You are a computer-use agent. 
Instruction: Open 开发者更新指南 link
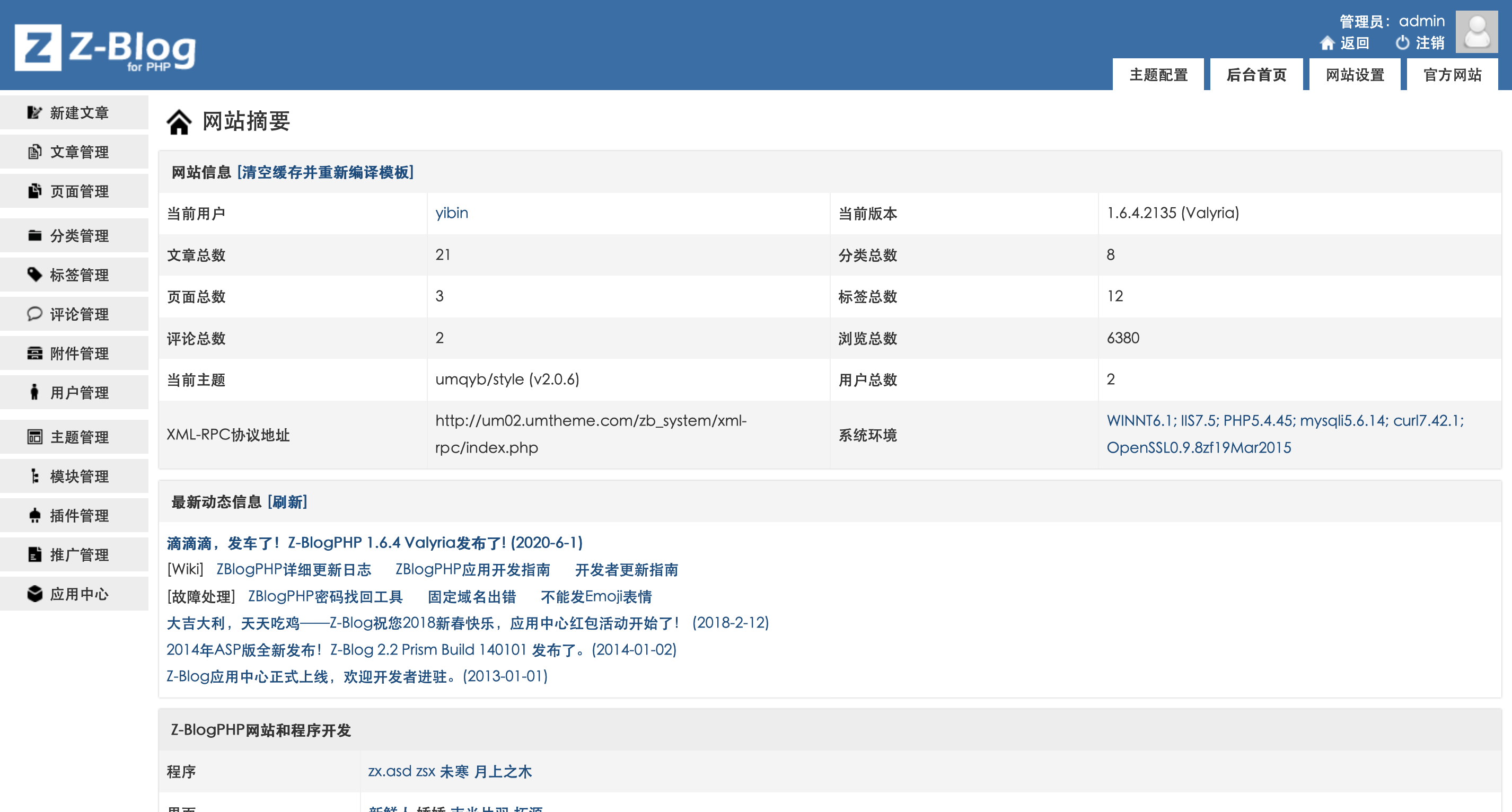tap(626, 570)
